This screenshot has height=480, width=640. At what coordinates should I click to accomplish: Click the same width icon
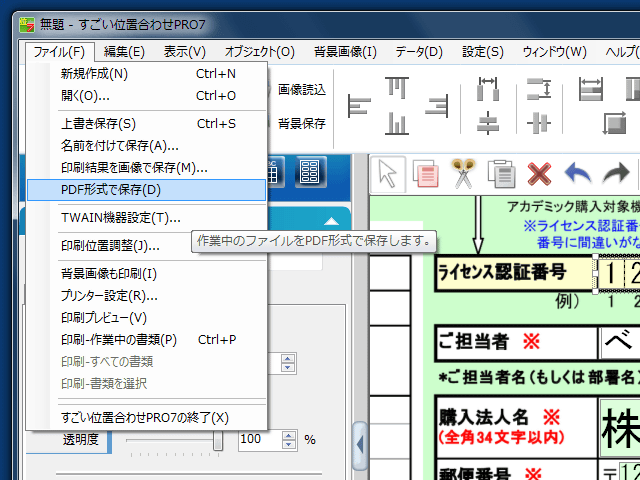pyautogui.click(x=591, y=89)
